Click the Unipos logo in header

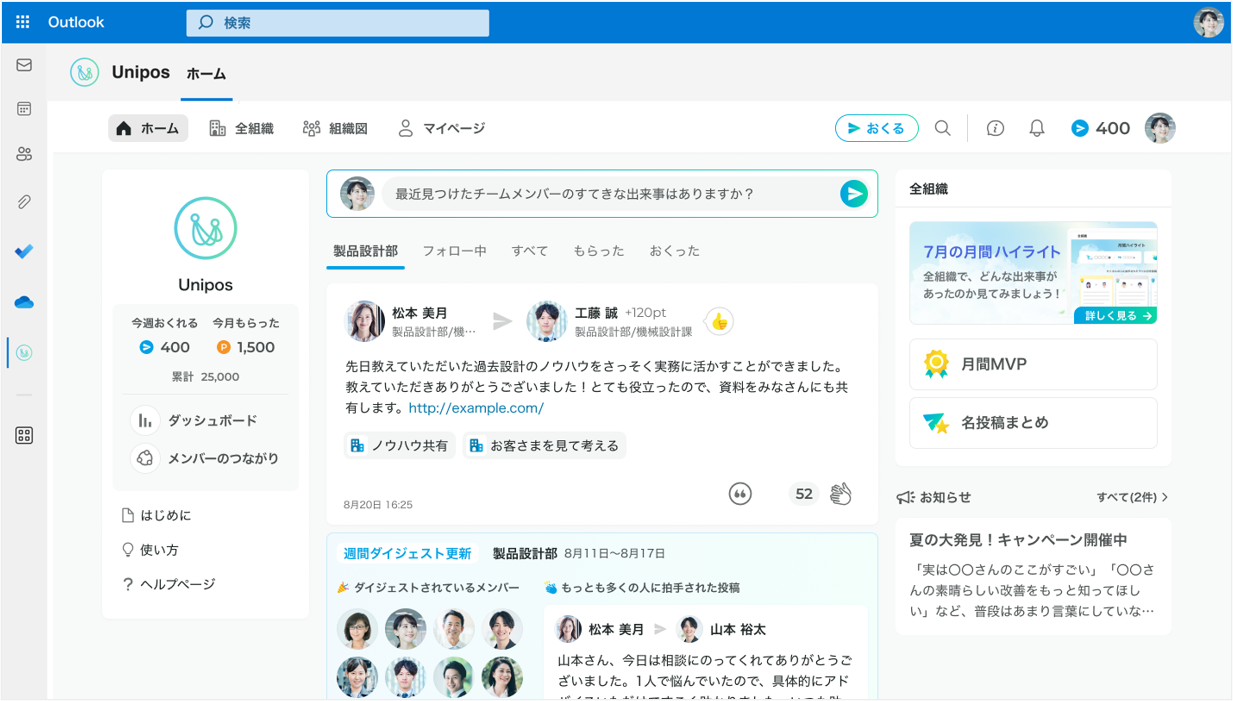tap(85, 72)
